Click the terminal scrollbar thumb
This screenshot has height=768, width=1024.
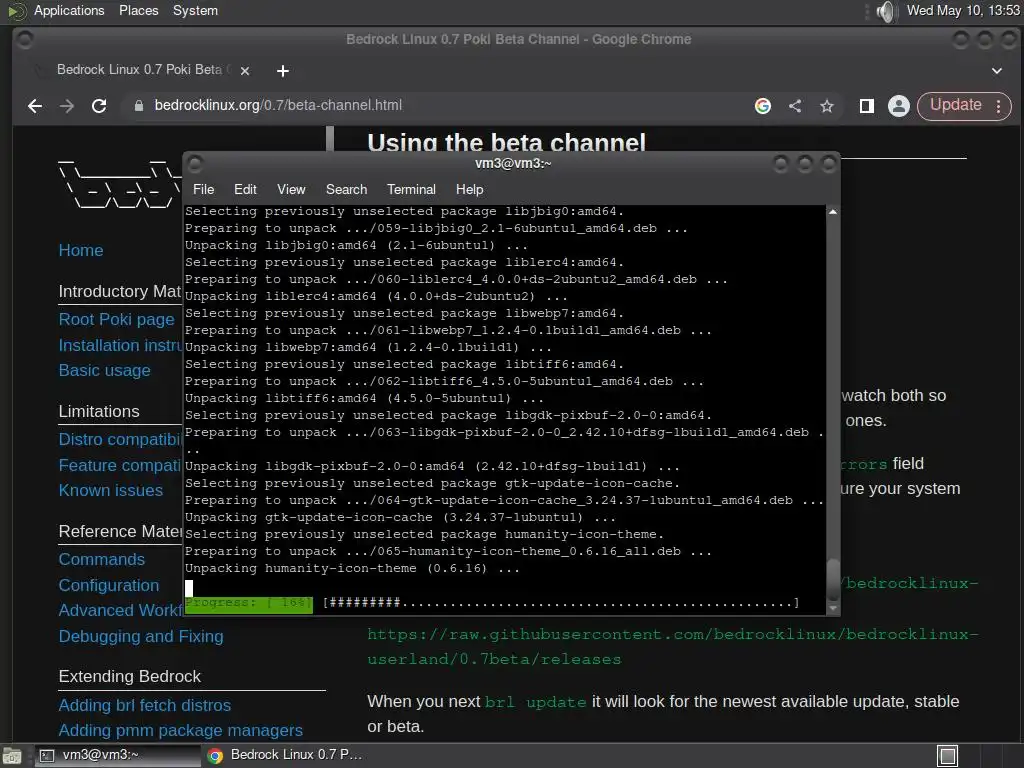point(833,579)
